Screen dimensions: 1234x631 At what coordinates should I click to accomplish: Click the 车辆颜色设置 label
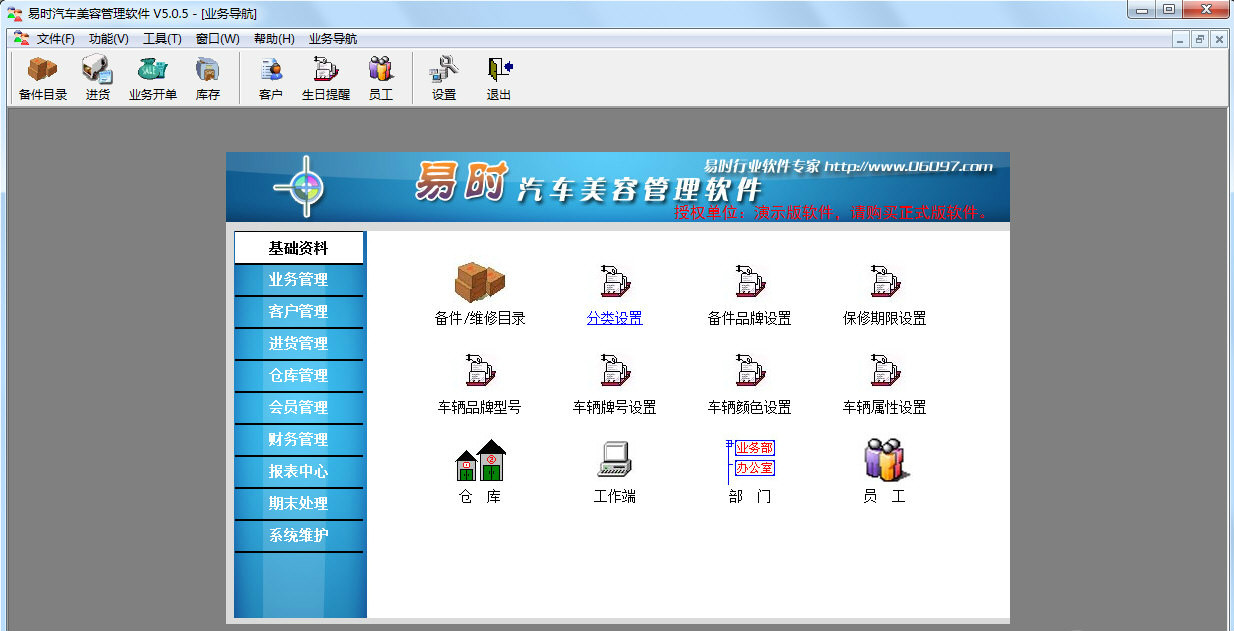(750, 408)
